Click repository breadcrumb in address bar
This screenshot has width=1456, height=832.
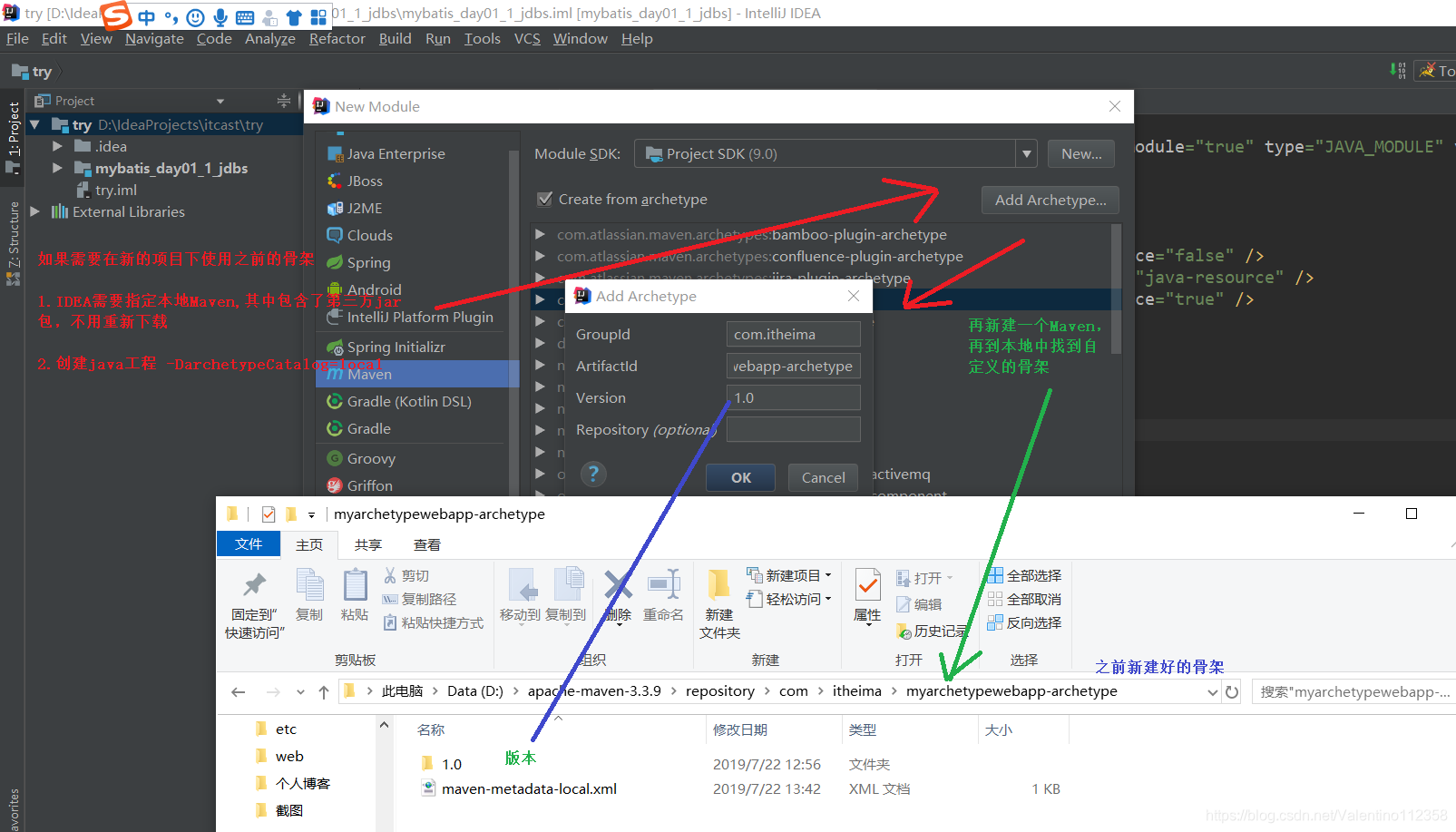(x=720, y=691)
